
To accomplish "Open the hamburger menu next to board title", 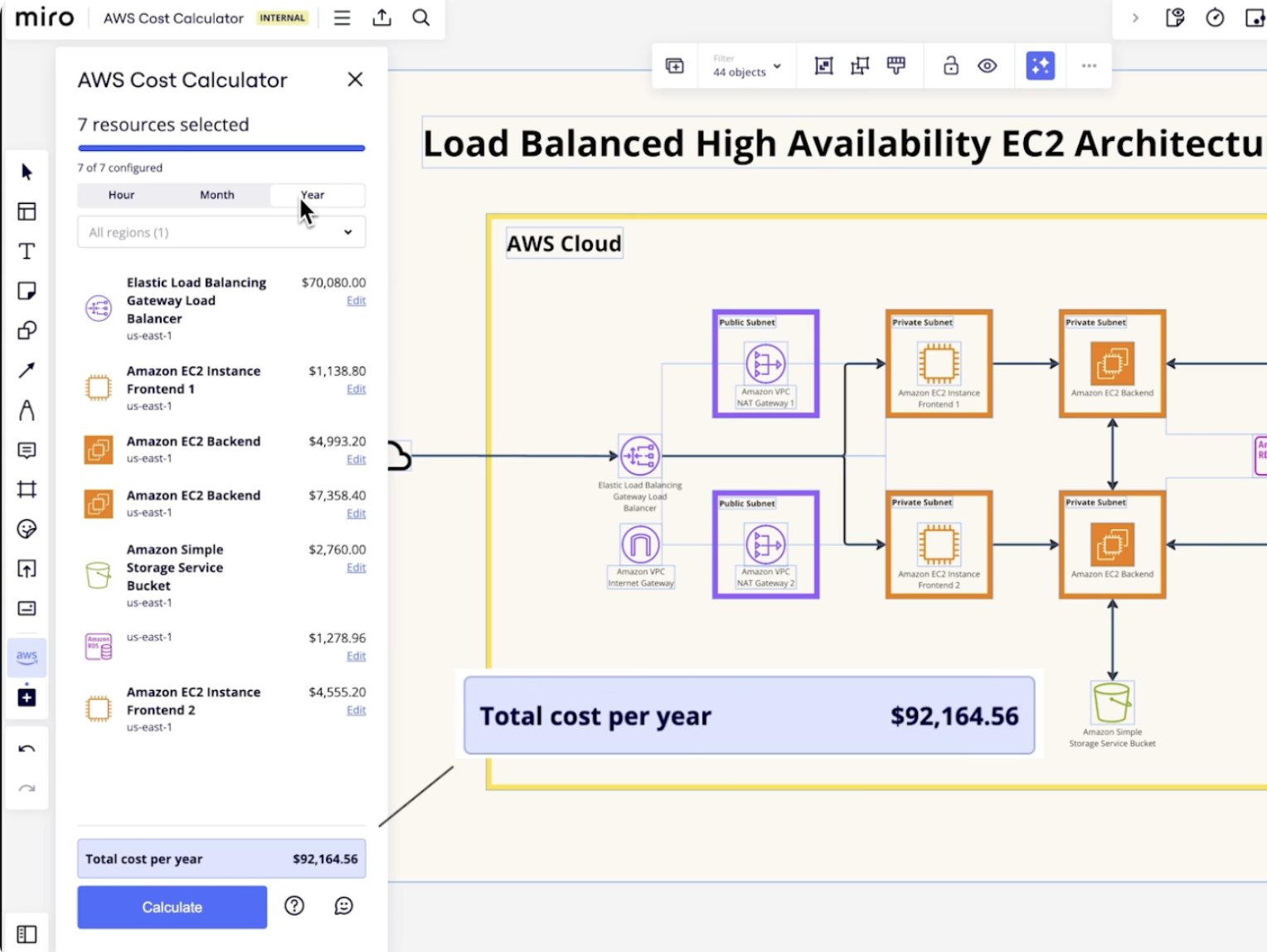I will click(342, 17).
